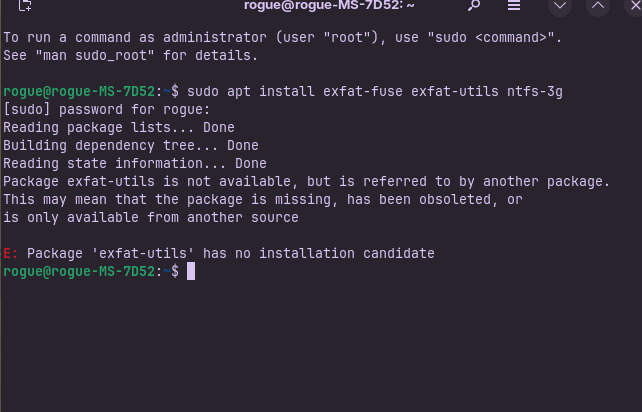Click the ntfs-3g package name

(535, 92)
